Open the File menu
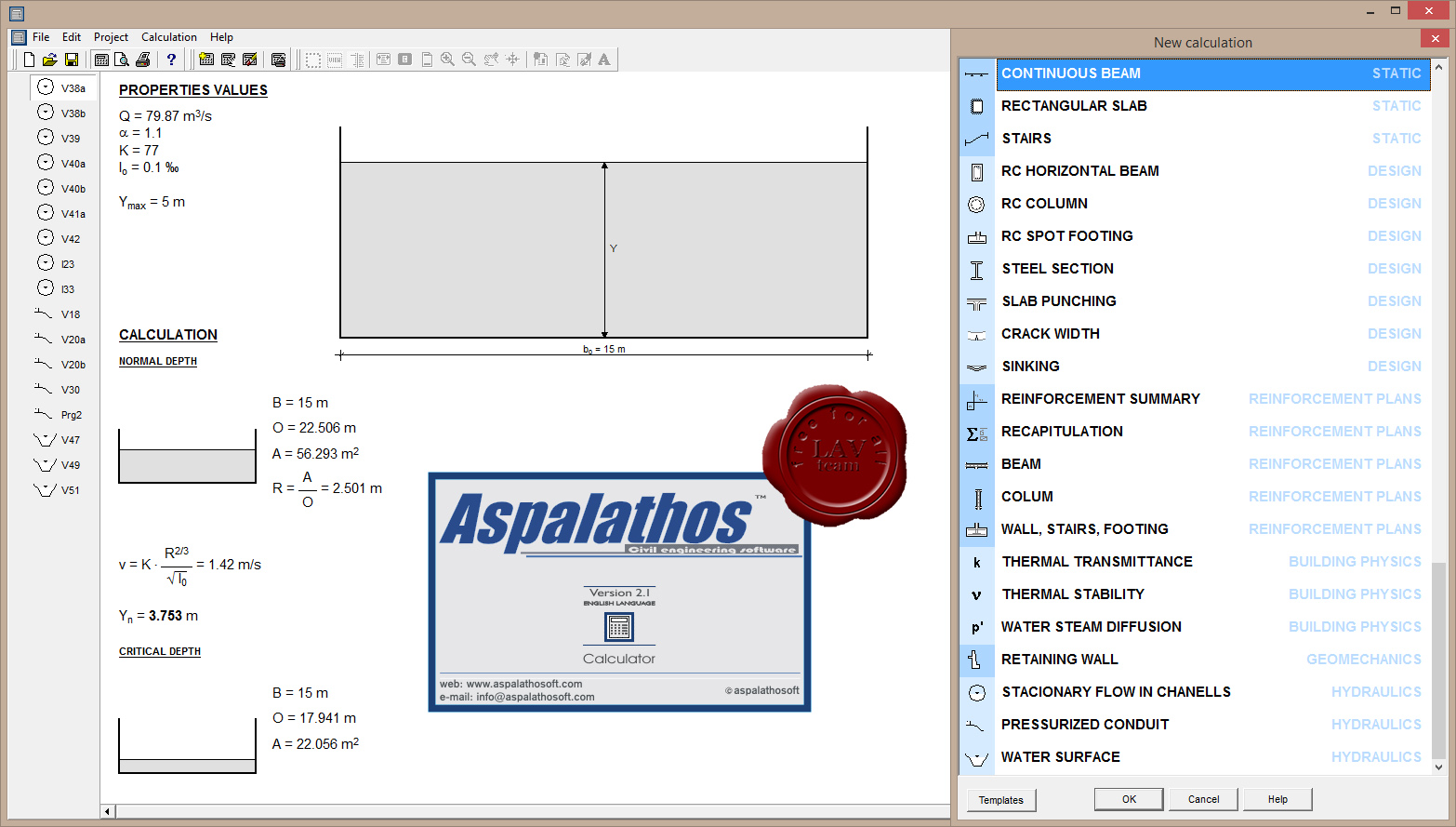The height and width of the screenshot is (827, 1456). [x=41, y=37]
